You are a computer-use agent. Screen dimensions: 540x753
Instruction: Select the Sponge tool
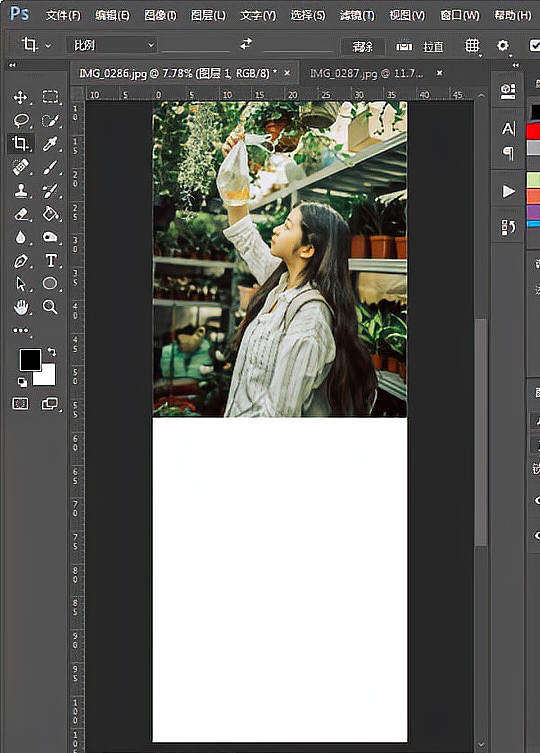[50, 237]
